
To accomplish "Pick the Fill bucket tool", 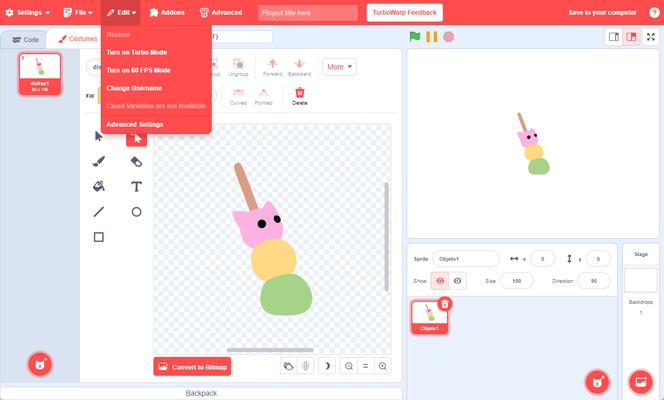I will tap(99, 186).
